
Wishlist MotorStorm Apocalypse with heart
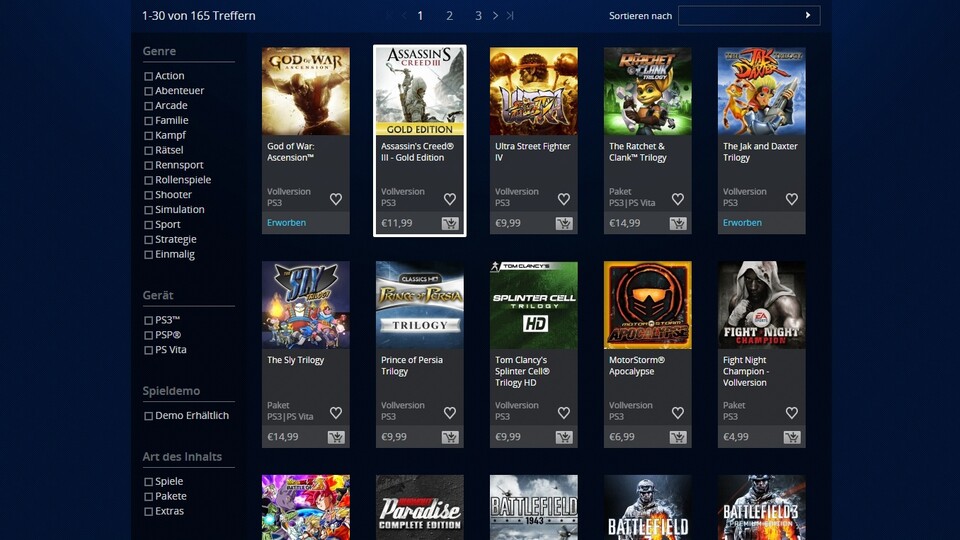[x=677, y=413]
